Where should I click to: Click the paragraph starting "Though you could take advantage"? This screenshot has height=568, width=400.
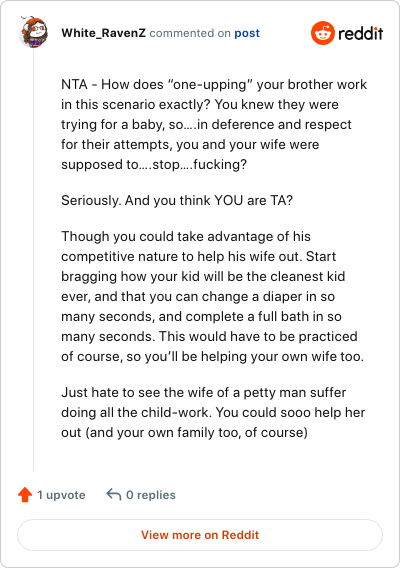pos(213,296)
